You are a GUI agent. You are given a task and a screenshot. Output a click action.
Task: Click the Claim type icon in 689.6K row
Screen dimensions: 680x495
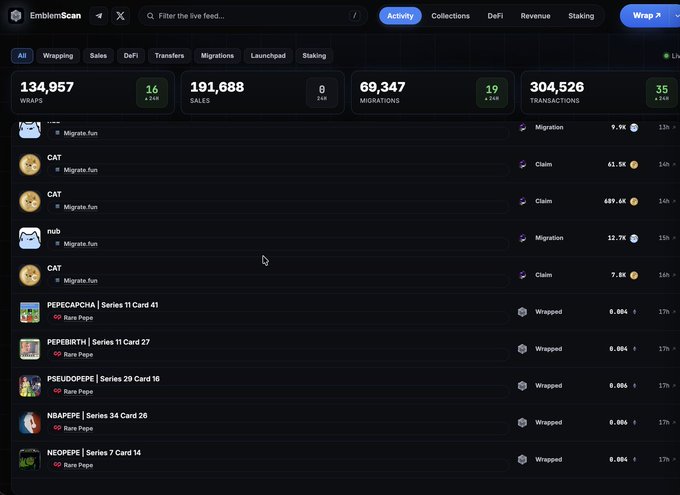523,201
